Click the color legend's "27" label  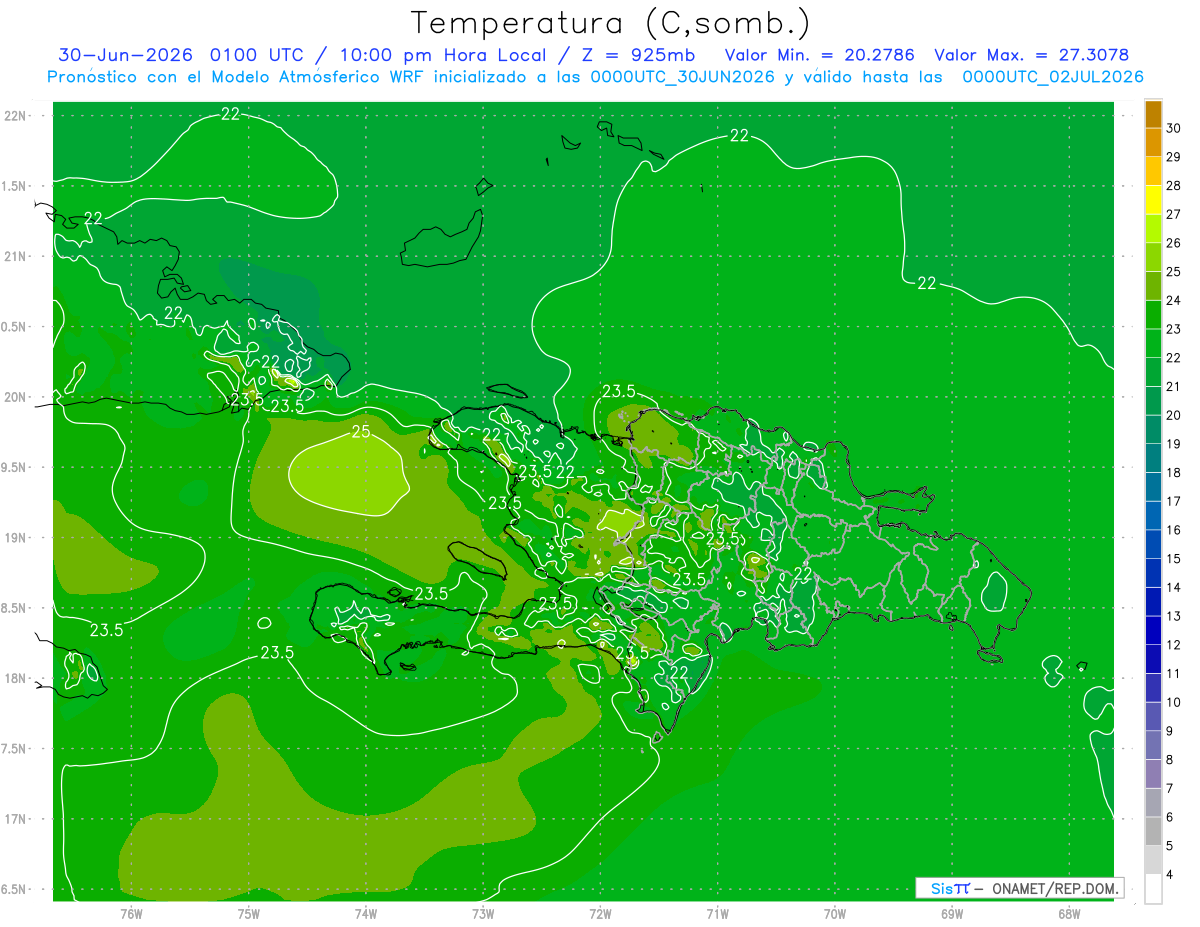[1174, 214]
